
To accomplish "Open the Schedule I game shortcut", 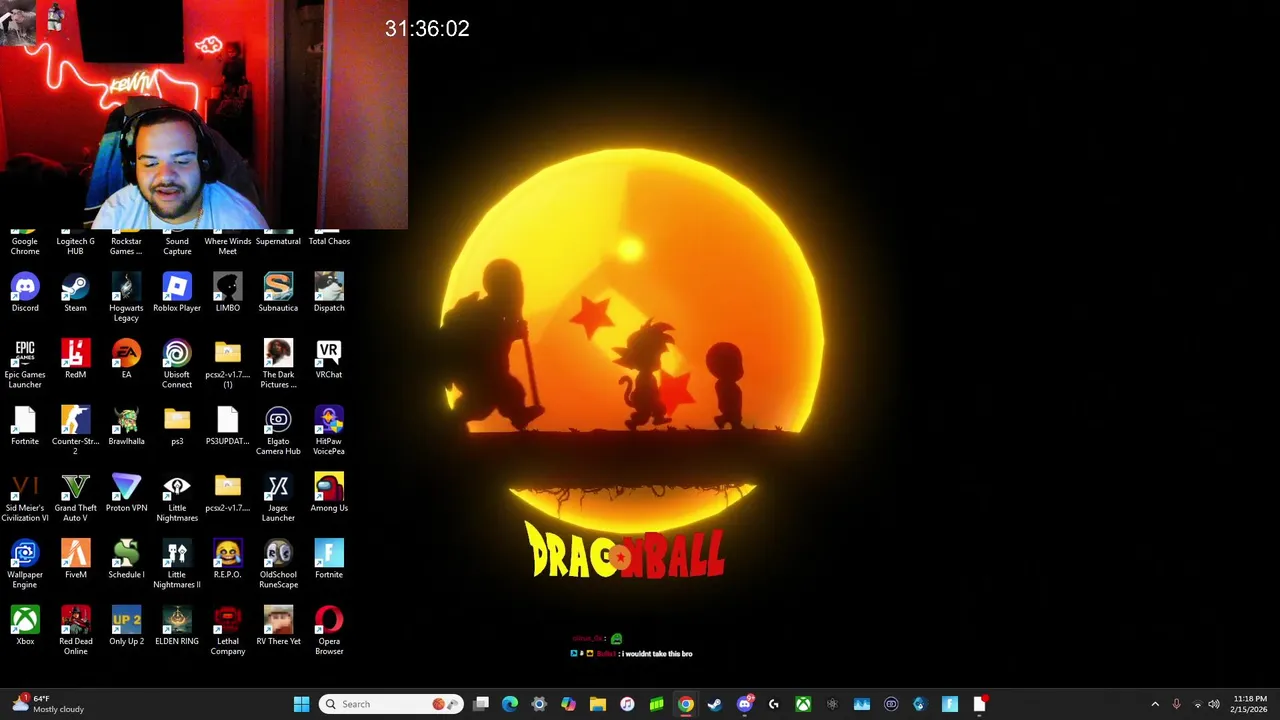I will click(x=126, y=559).
